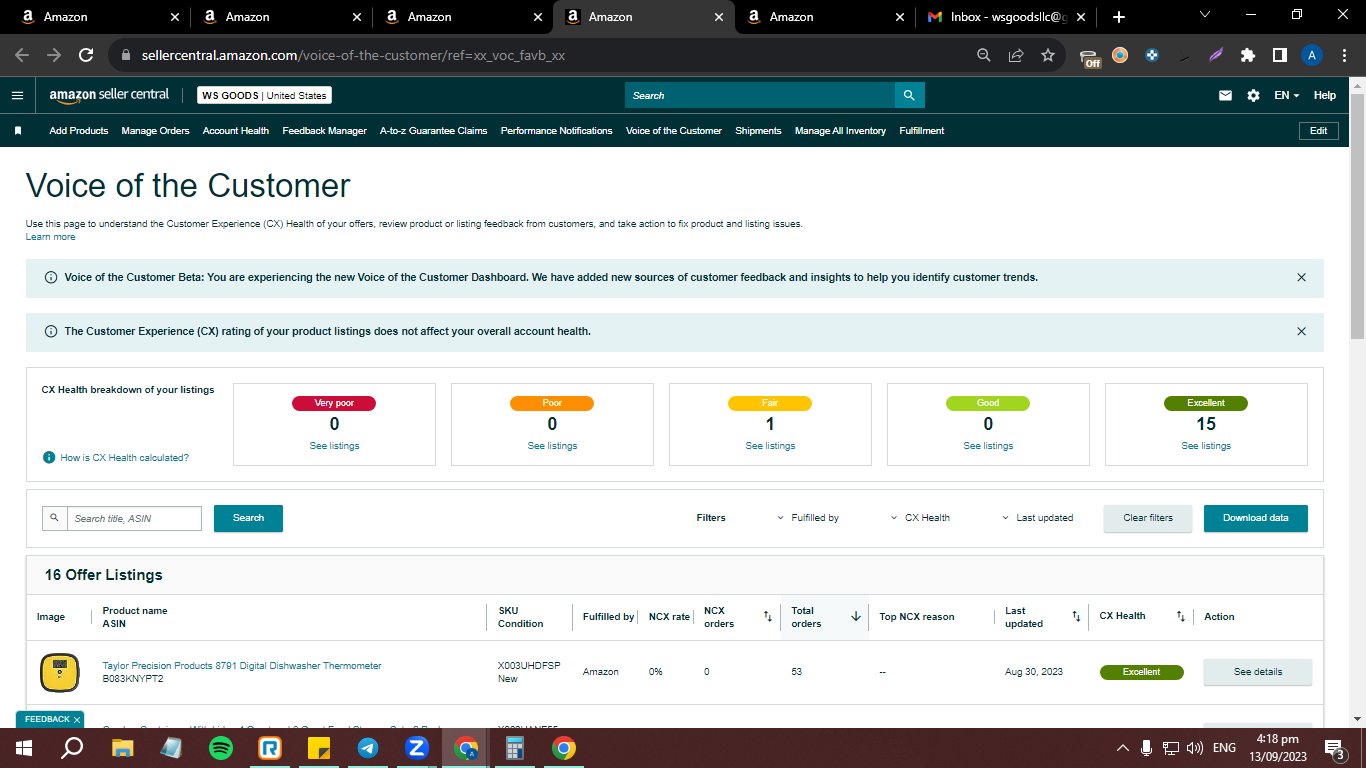The height and width of the screenshot is (768, 1366).
Task: Sort the table by NCX orders
Action: [767, 617]
